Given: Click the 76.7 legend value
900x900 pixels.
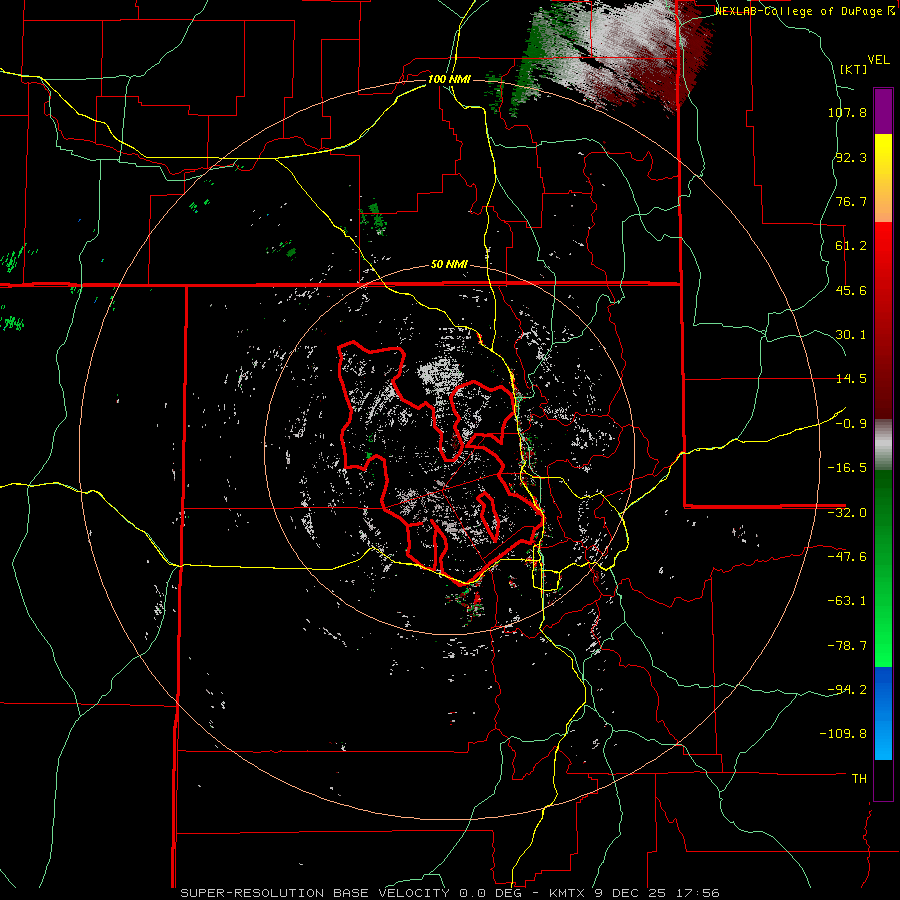Looking at the screenshot, I should pyautogui.click(x=851, y=201).
